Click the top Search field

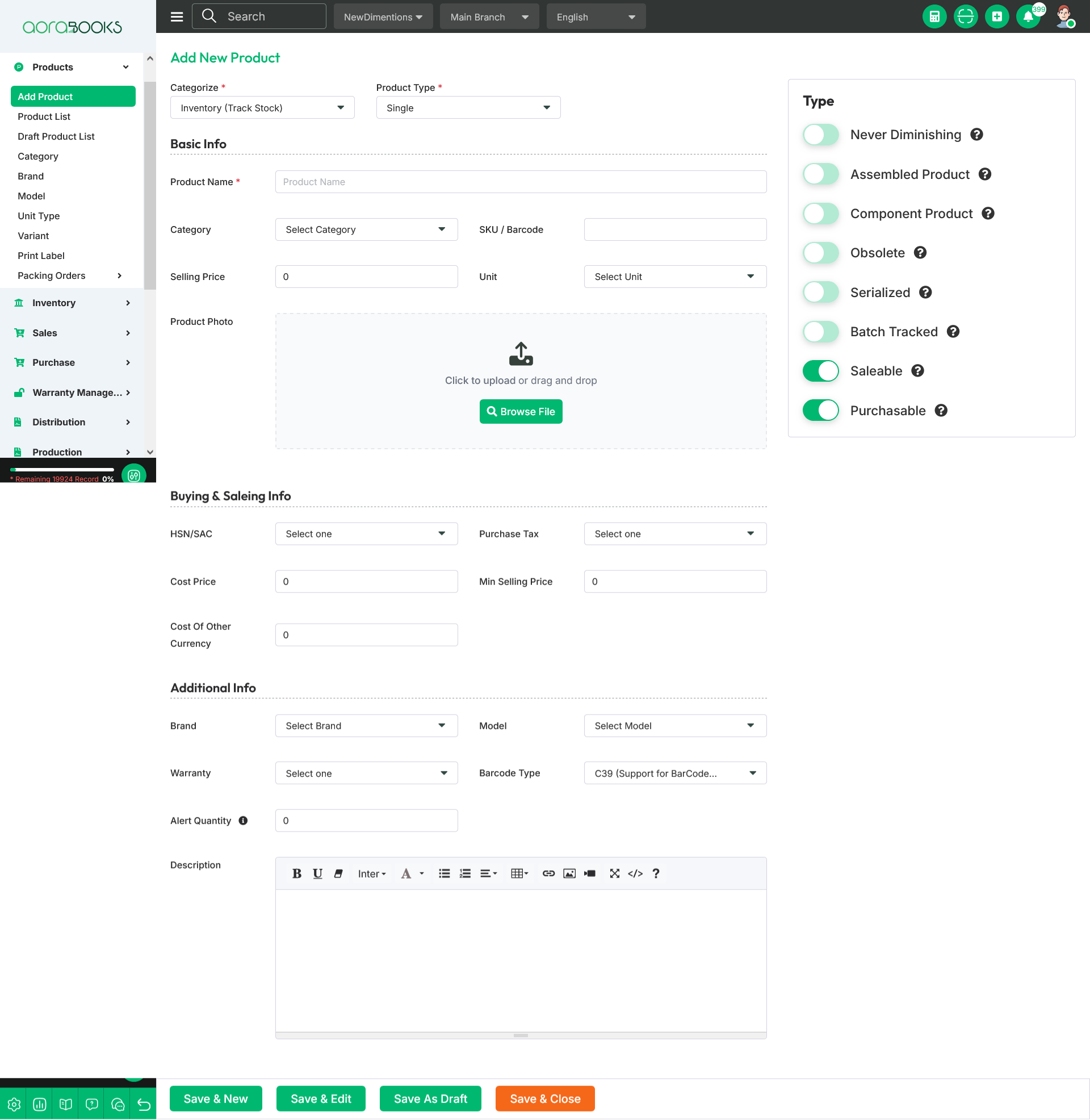(x=259, y=16)
